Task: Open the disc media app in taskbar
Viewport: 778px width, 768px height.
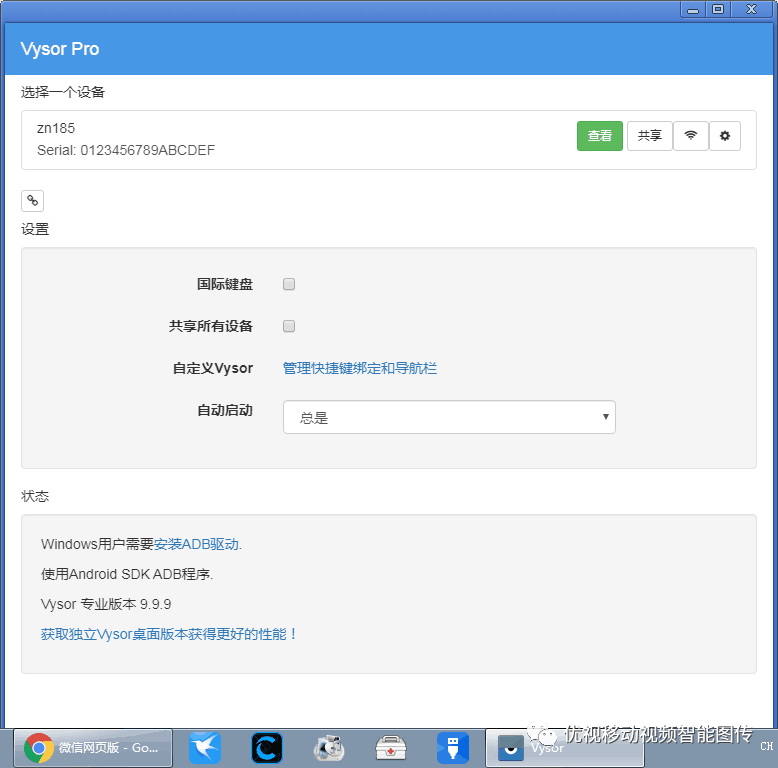Action: [328, 748]
